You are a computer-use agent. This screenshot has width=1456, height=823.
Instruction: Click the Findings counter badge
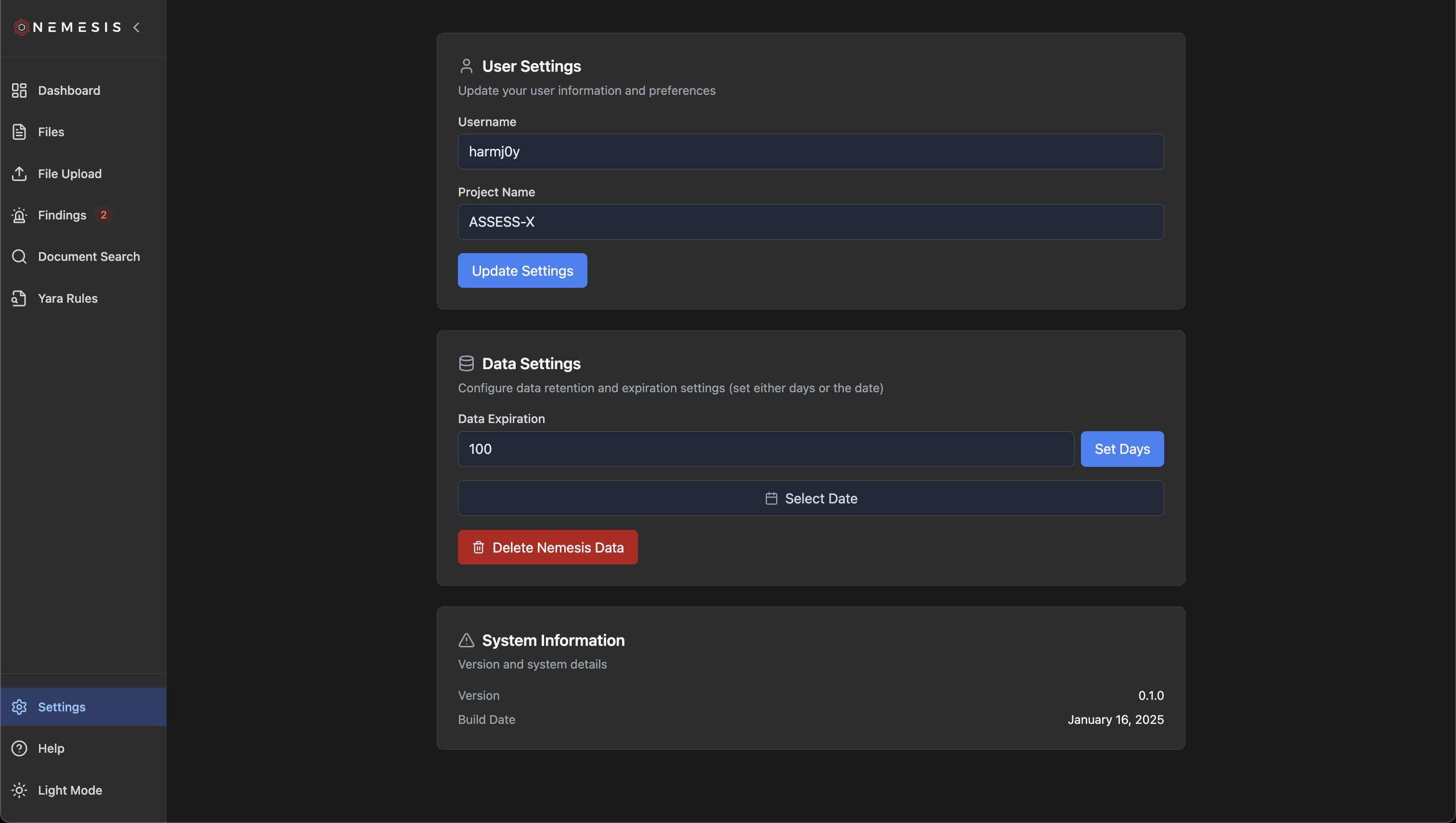point(104,215)
